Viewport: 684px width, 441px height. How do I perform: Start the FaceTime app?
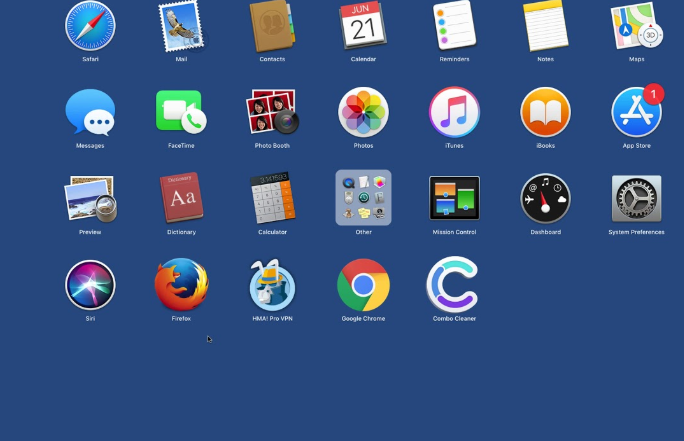click(x=181, y=112)
